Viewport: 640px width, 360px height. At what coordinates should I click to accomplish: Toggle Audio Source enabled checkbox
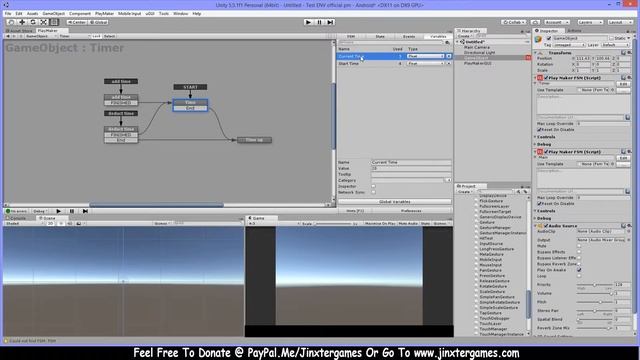pos(546,226)
